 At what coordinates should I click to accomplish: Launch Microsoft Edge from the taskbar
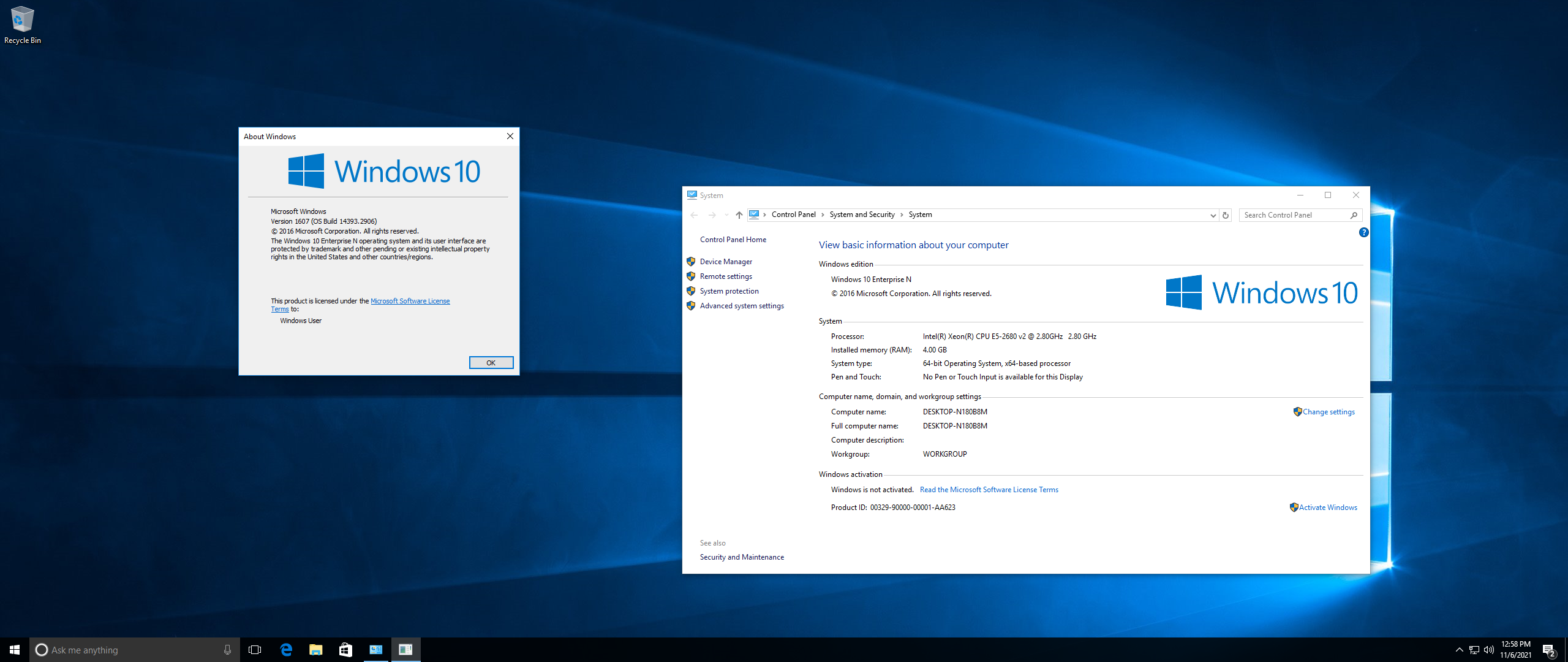coord(285,650)
